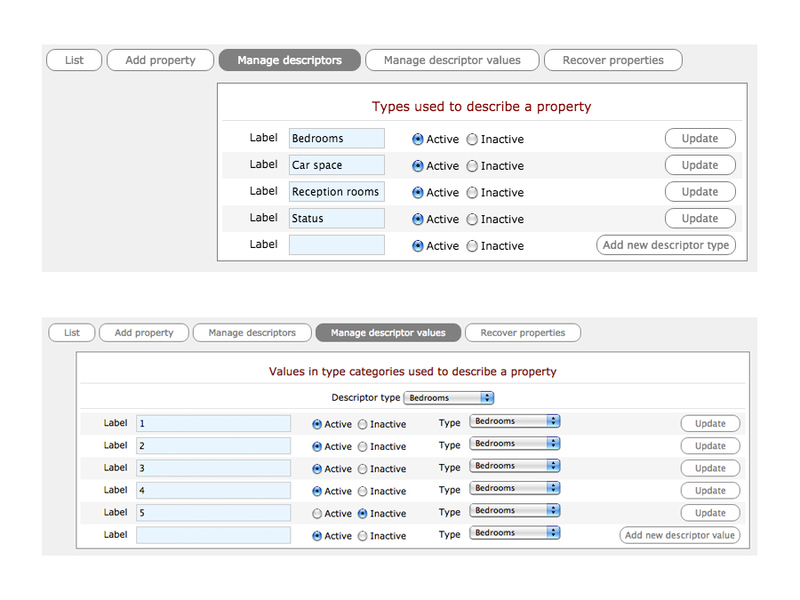Expand Type dropdown for value 2 row
This screenshot has width=800, height=600.
pos(514,444)
